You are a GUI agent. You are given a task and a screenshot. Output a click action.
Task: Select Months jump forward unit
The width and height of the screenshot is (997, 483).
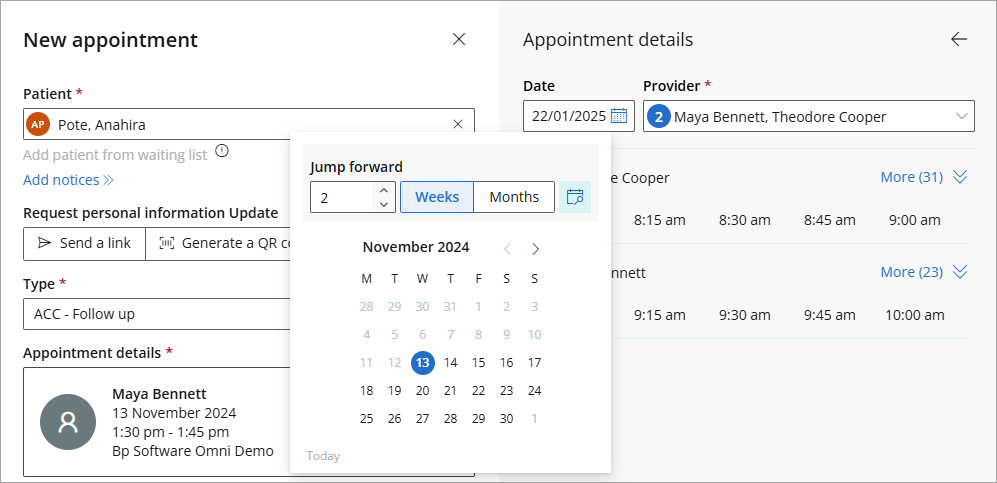coord(514,197)
